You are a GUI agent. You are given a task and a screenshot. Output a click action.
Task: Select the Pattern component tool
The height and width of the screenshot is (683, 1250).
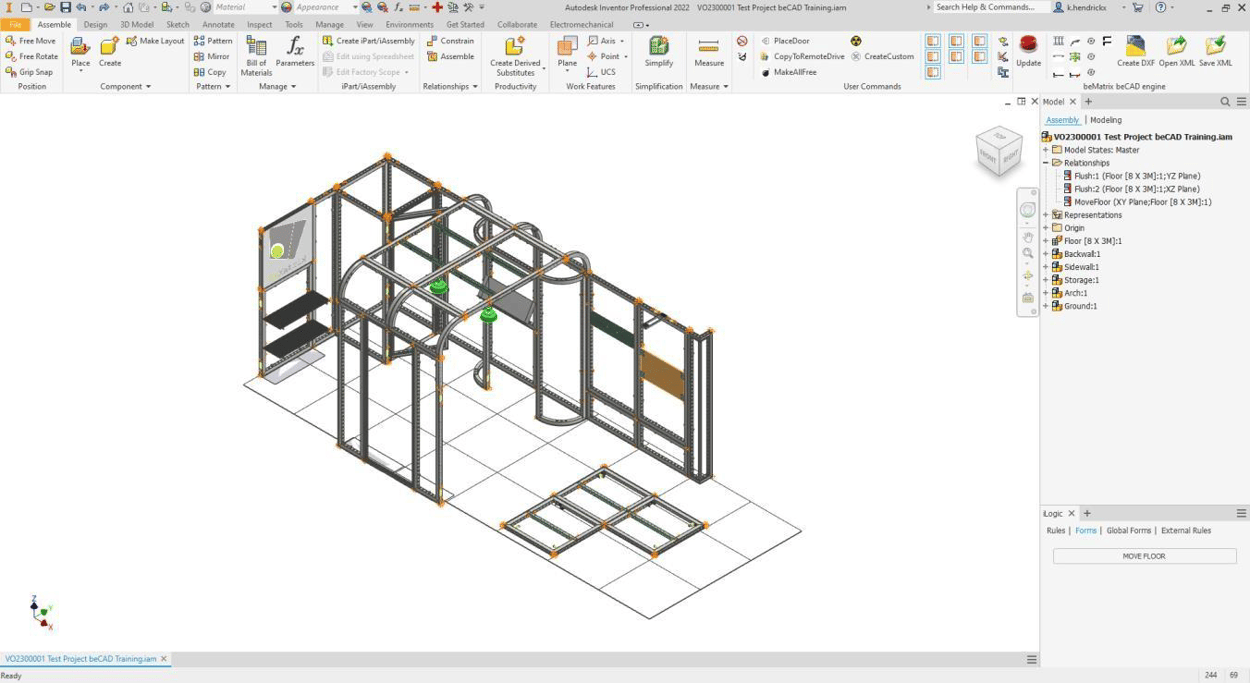(213, 41)
